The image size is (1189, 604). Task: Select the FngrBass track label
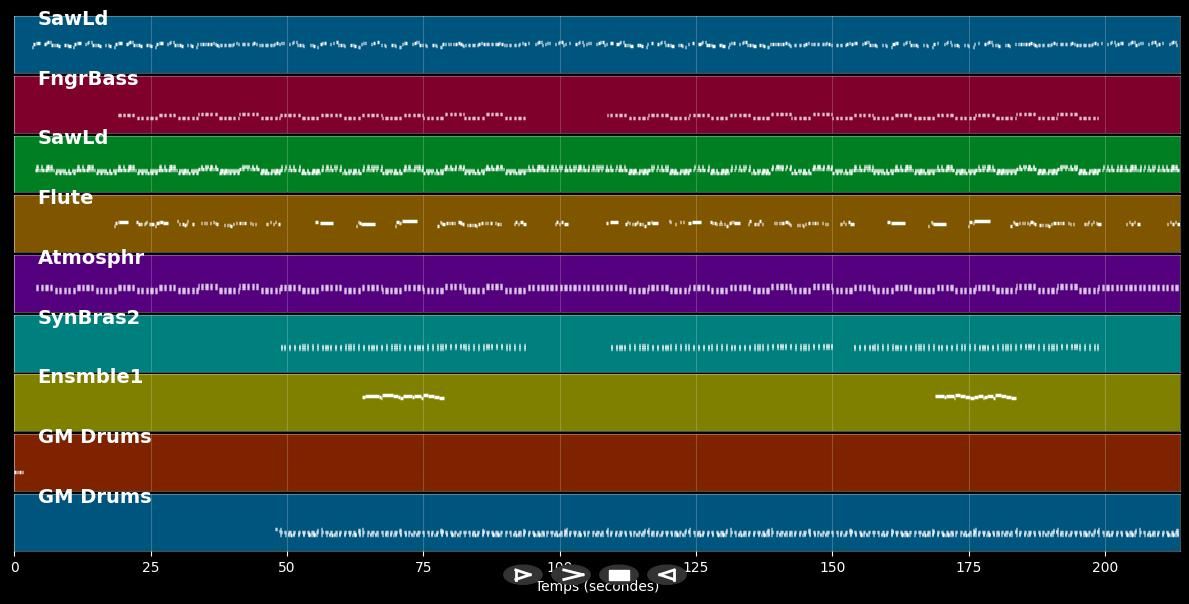click(x=88, y=79)
